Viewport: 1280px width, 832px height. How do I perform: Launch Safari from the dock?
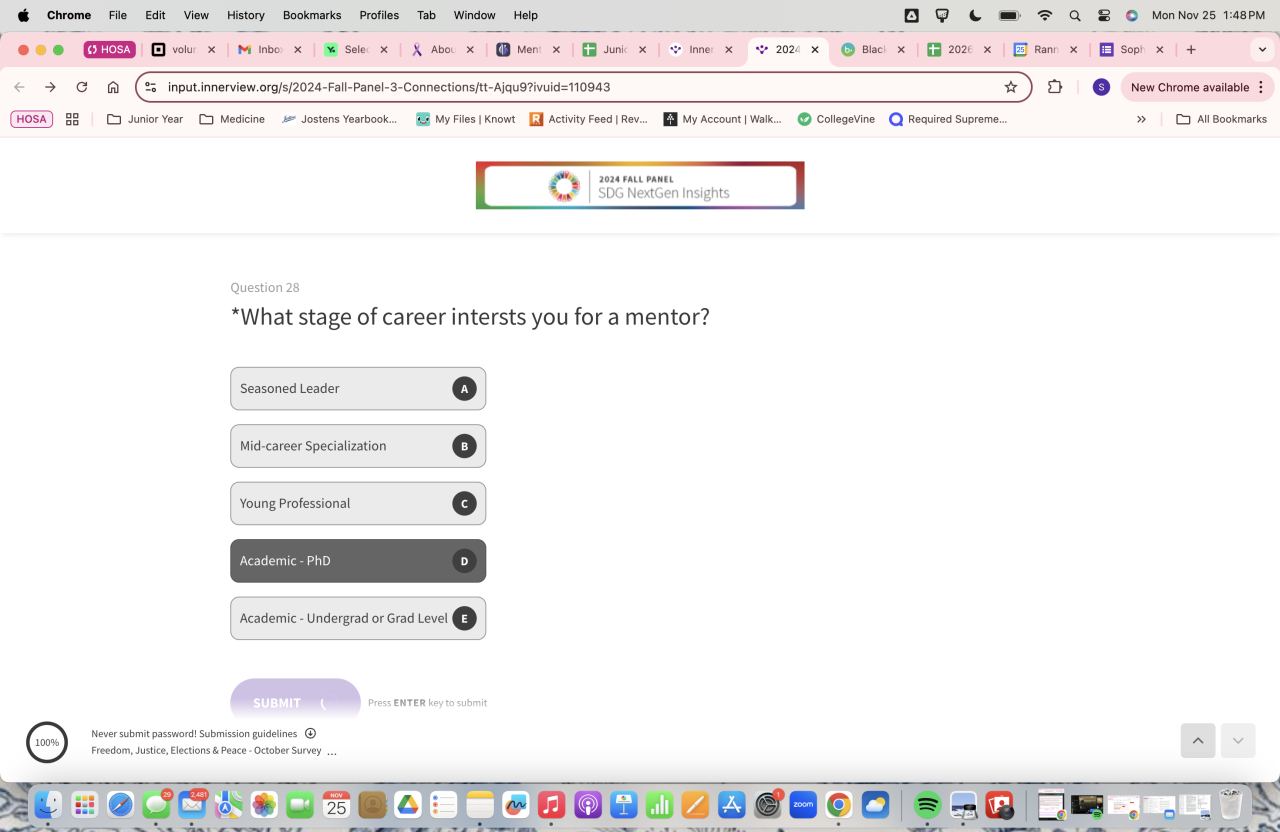(120, 804)
